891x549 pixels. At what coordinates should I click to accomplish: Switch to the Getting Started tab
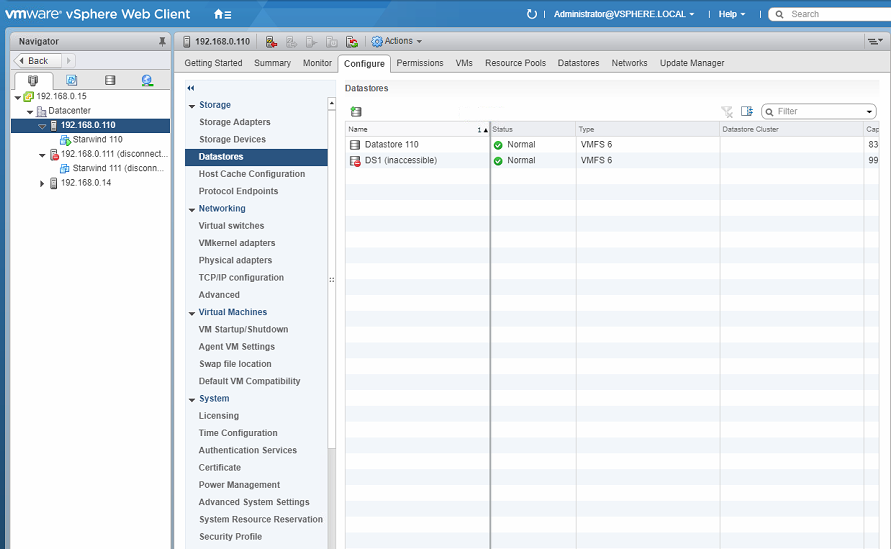pyautogui.click(x=213, y=63)
